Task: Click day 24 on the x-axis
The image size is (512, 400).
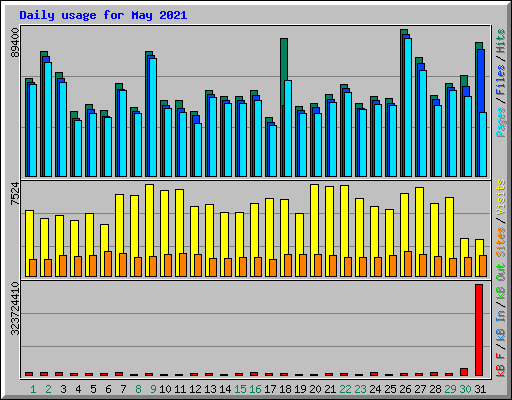Action: click(375, 389)
